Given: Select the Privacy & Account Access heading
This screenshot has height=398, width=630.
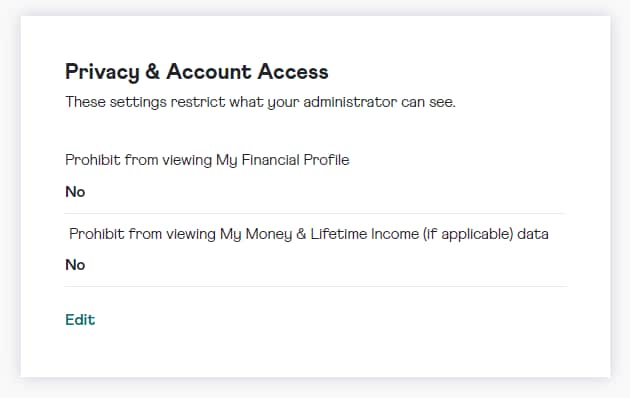Looking at the screenshot, I should click(197, 72).
